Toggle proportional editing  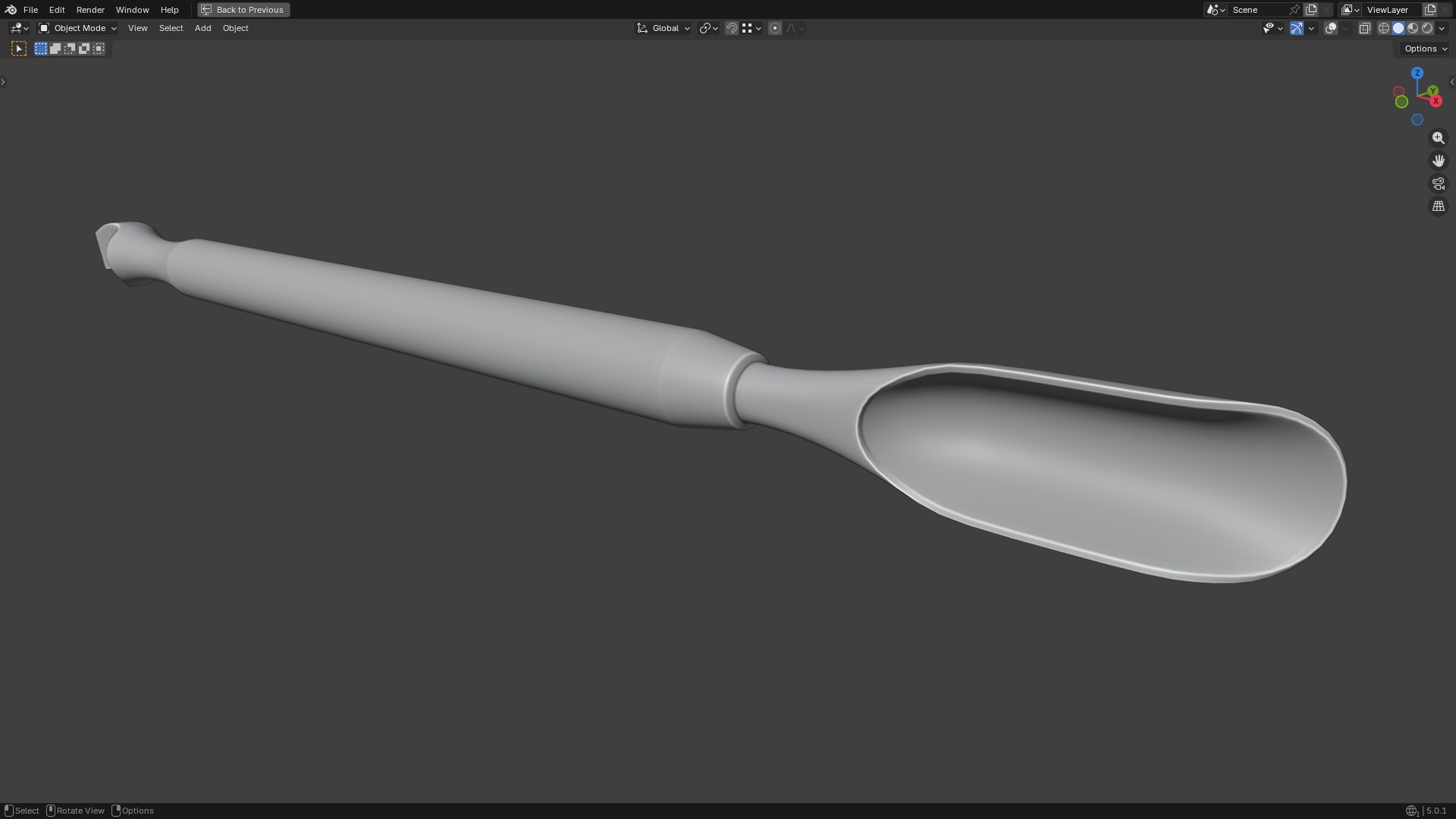coord(774,28)
